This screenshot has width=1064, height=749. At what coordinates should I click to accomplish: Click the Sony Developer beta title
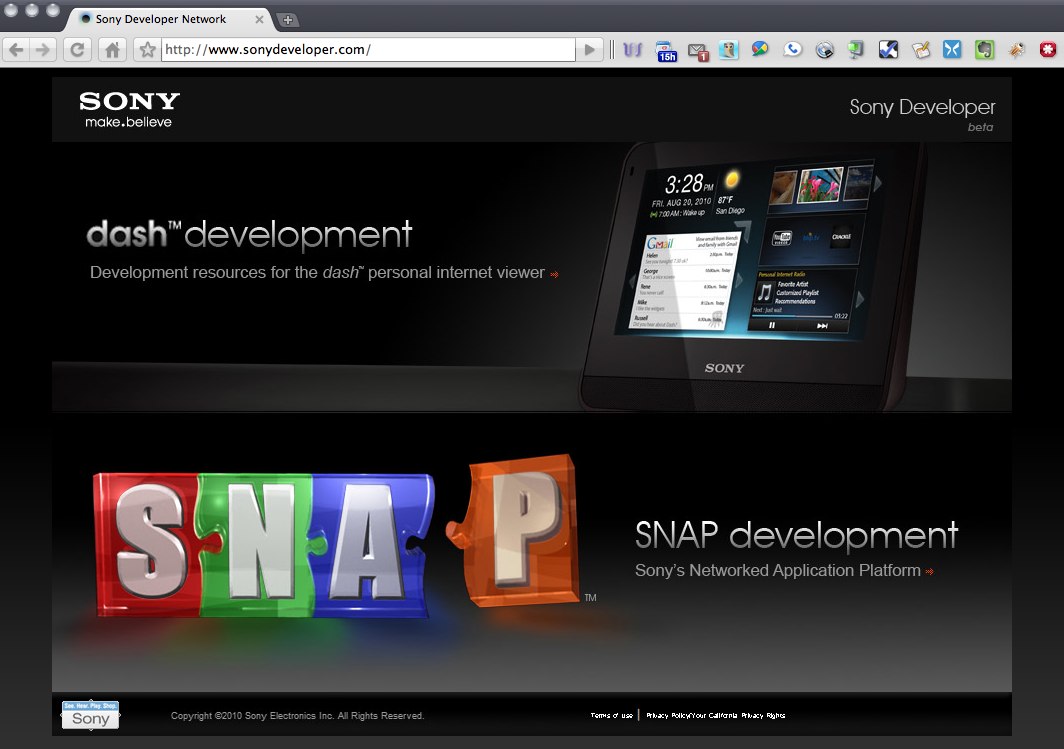click(x=922, y=115)
